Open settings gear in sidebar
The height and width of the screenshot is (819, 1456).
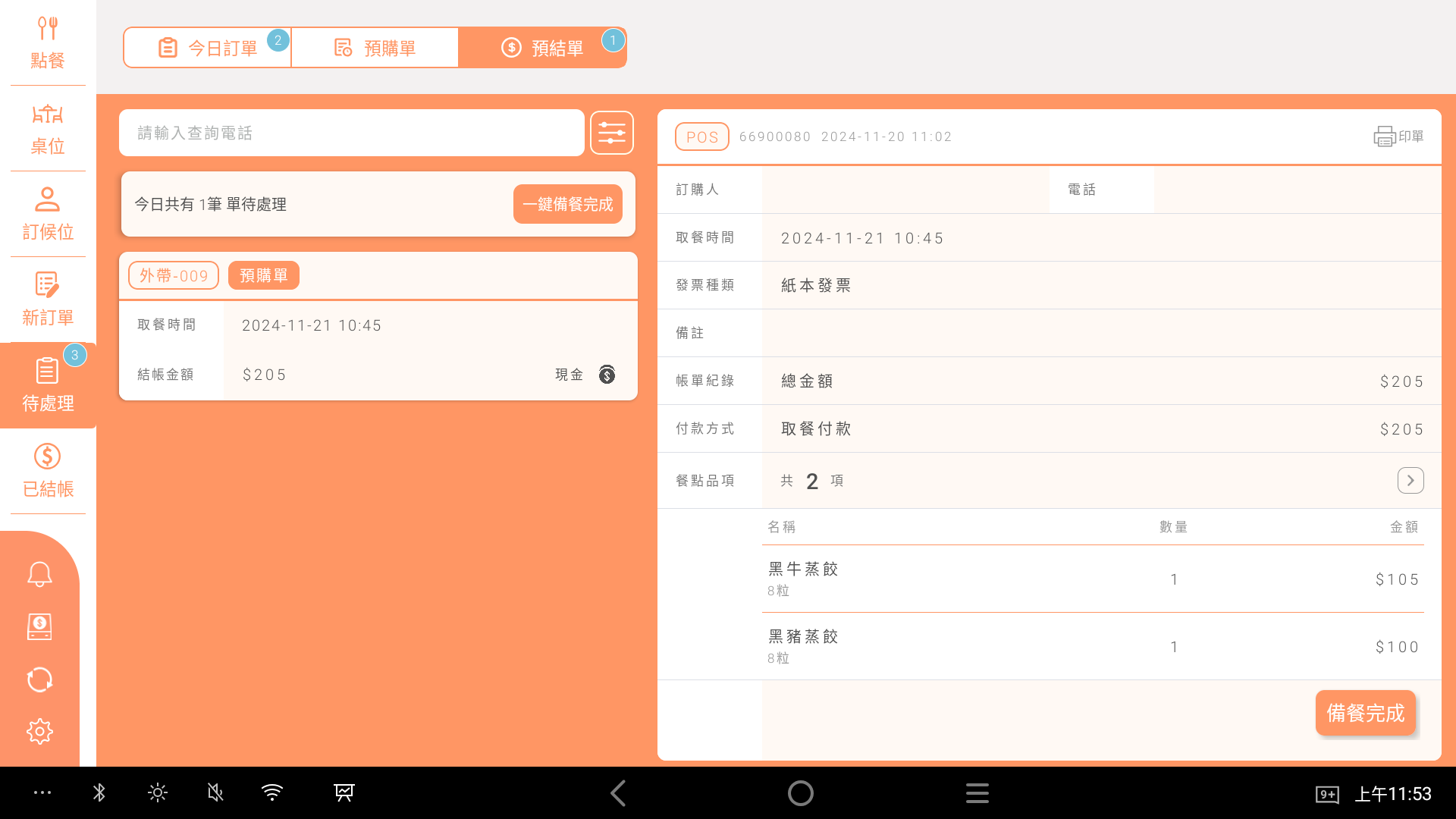pyautogui.click(x=39, y=731)
